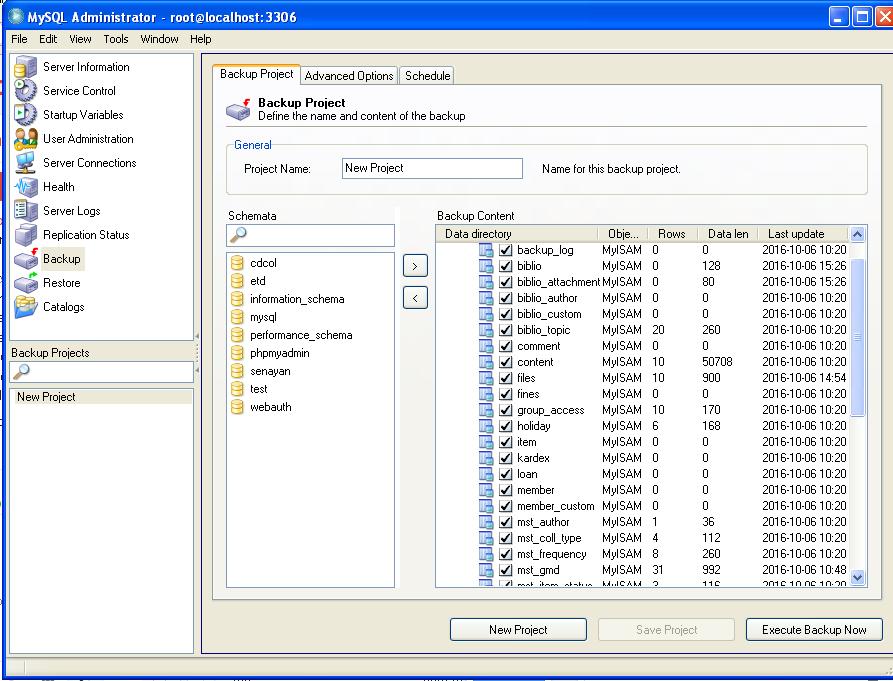The width and height of the screenshot is (893, 681).
Task: Open Startup Variables in the sidebar
Action: (x=82, y=115)
